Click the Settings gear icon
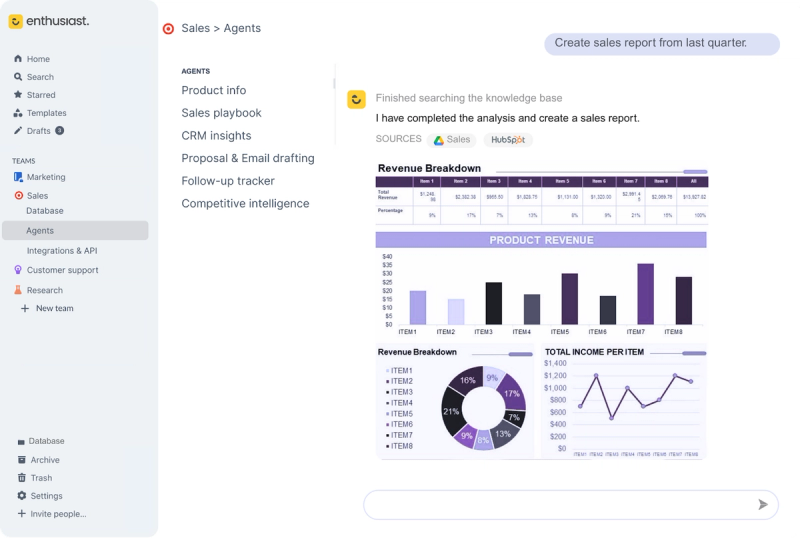 pyautogui.click(x=21, y=496)
